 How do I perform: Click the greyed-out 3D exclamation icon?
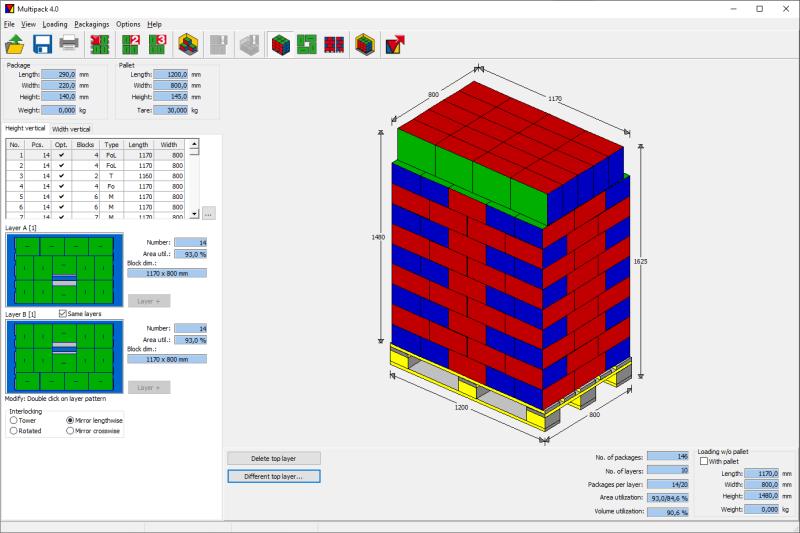[x=249, y=44]
